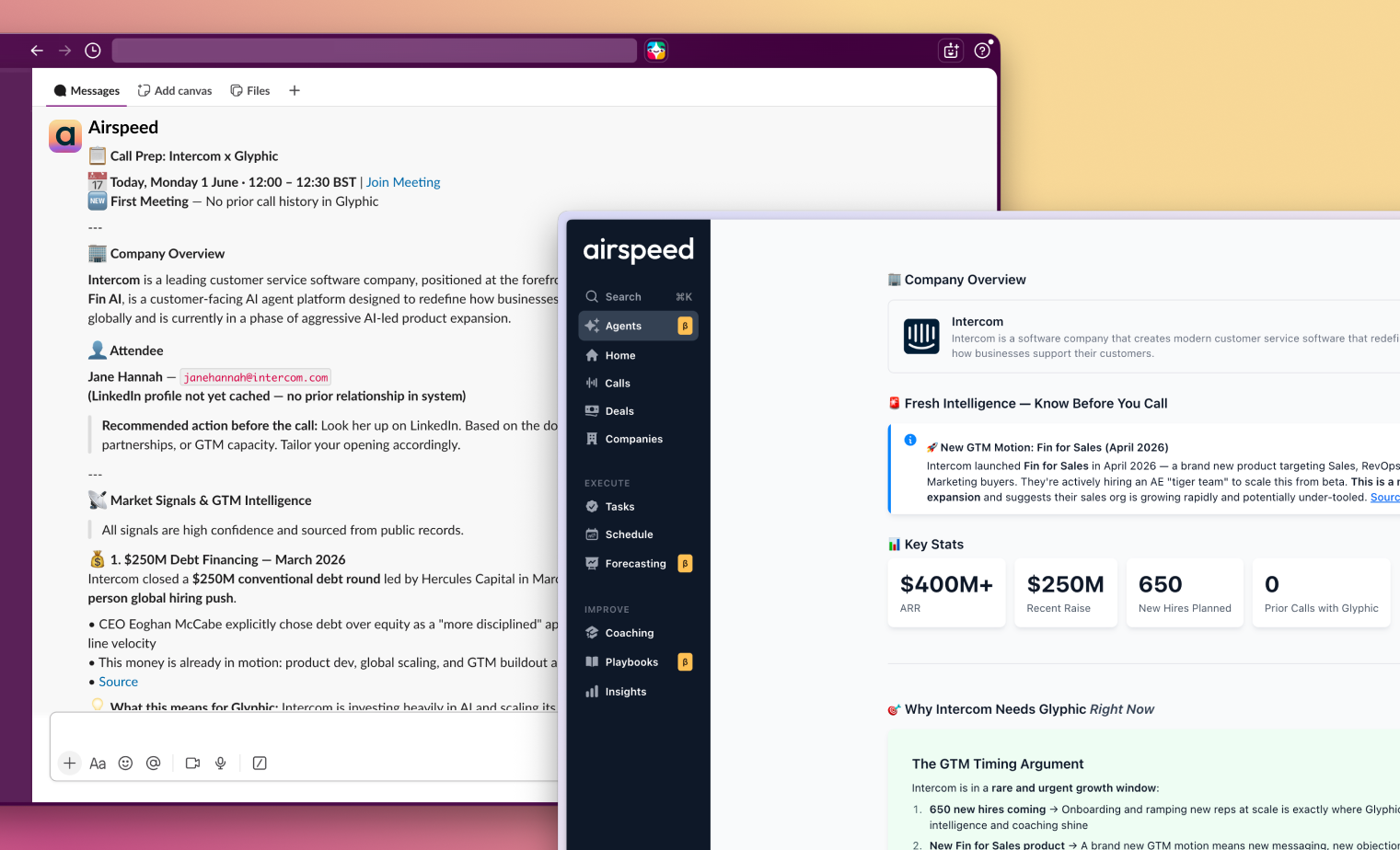The height and width of the screenshot is (850, 1400).
Task: Open Slack help question mark icon
Action: 982,51
